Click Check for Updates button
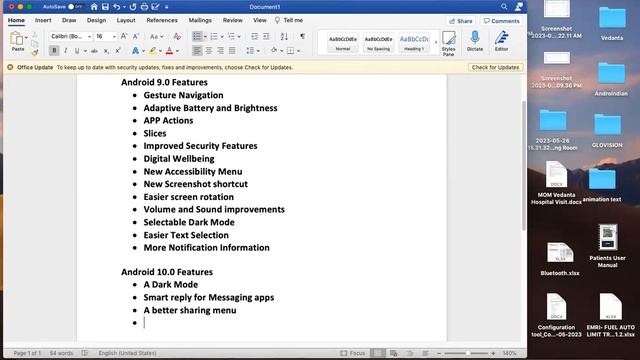Viewport: 640px width, 360px height. pyautogui.click(x=496, y=67)
